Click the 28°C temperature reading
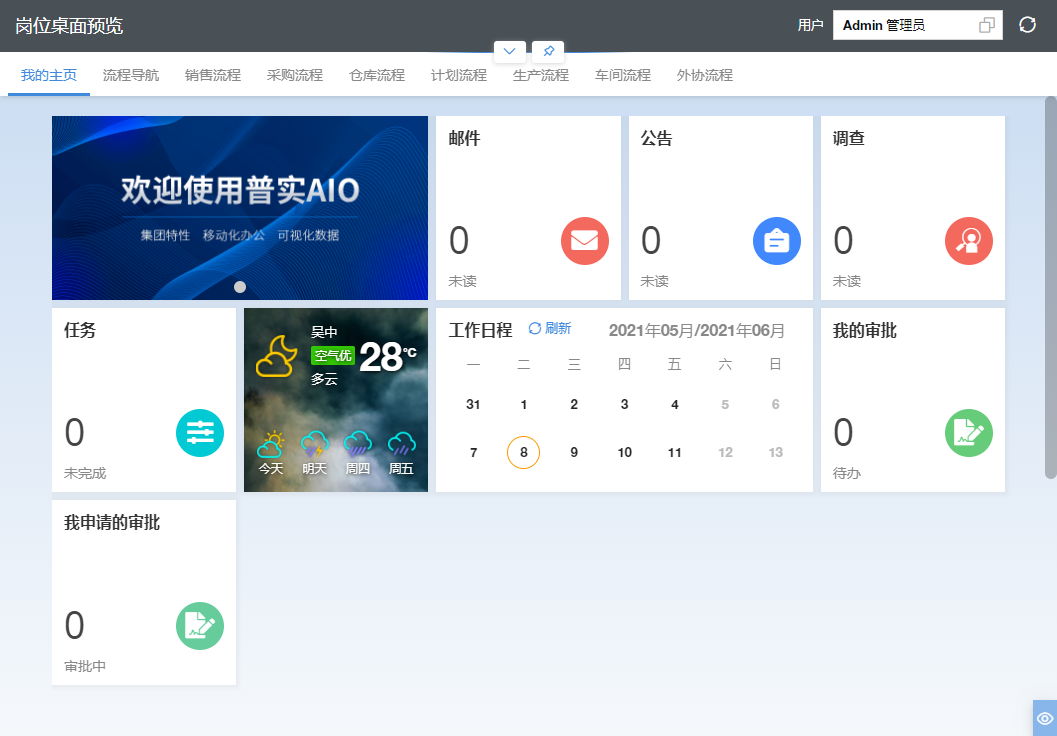The image size is (1057, 736). (388, 357)
